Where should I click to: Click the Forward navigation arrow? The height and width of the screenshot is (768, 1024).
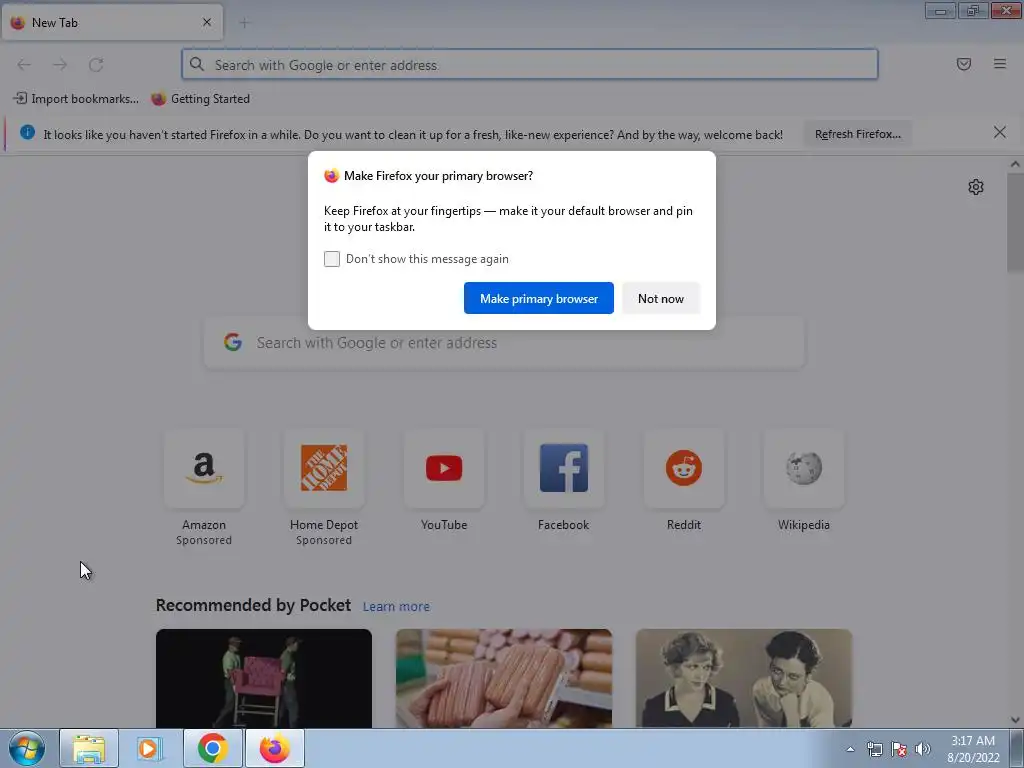tap(60, 65)
